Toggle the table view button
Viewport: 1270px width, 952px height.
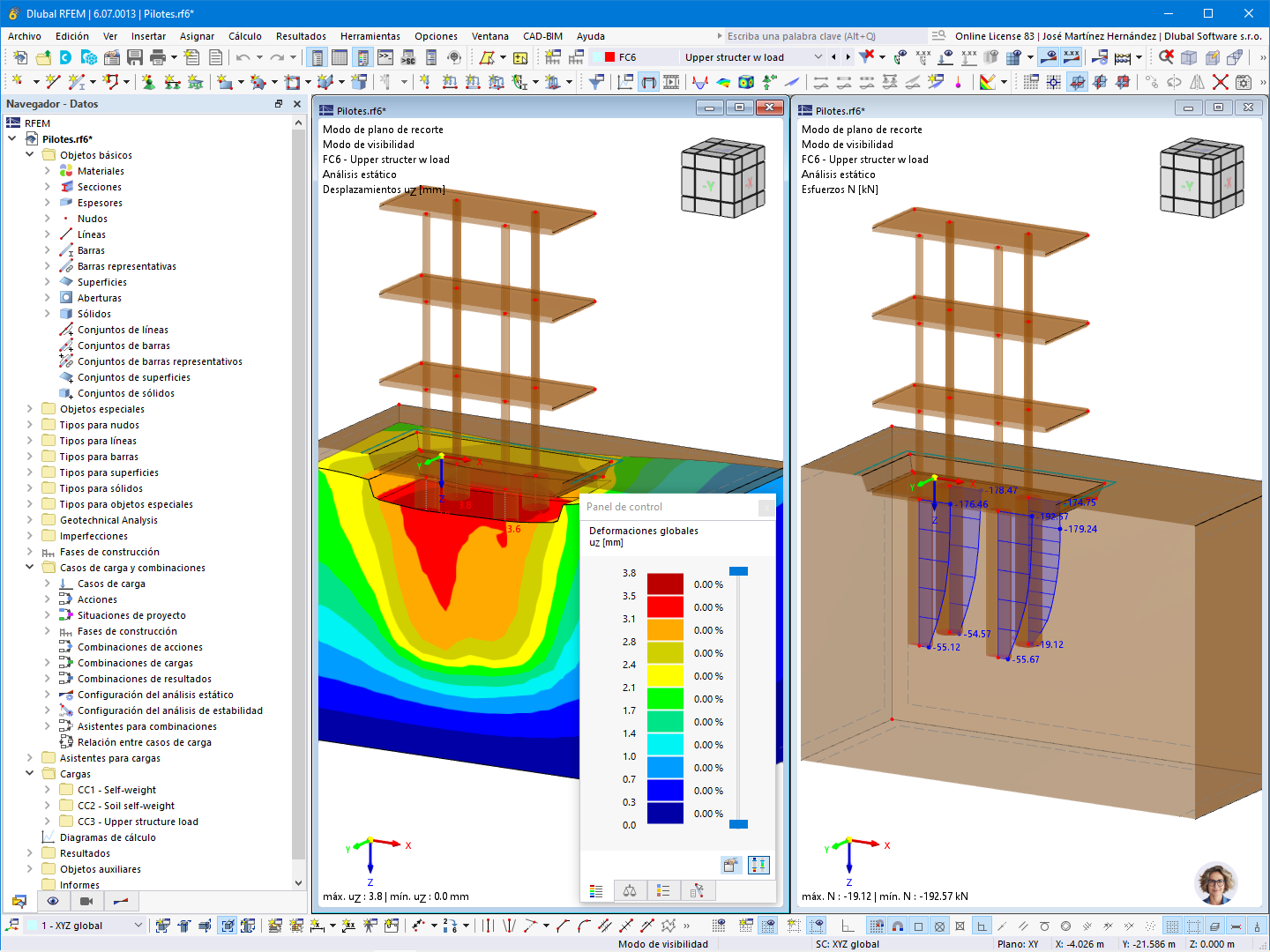(340, 57)
